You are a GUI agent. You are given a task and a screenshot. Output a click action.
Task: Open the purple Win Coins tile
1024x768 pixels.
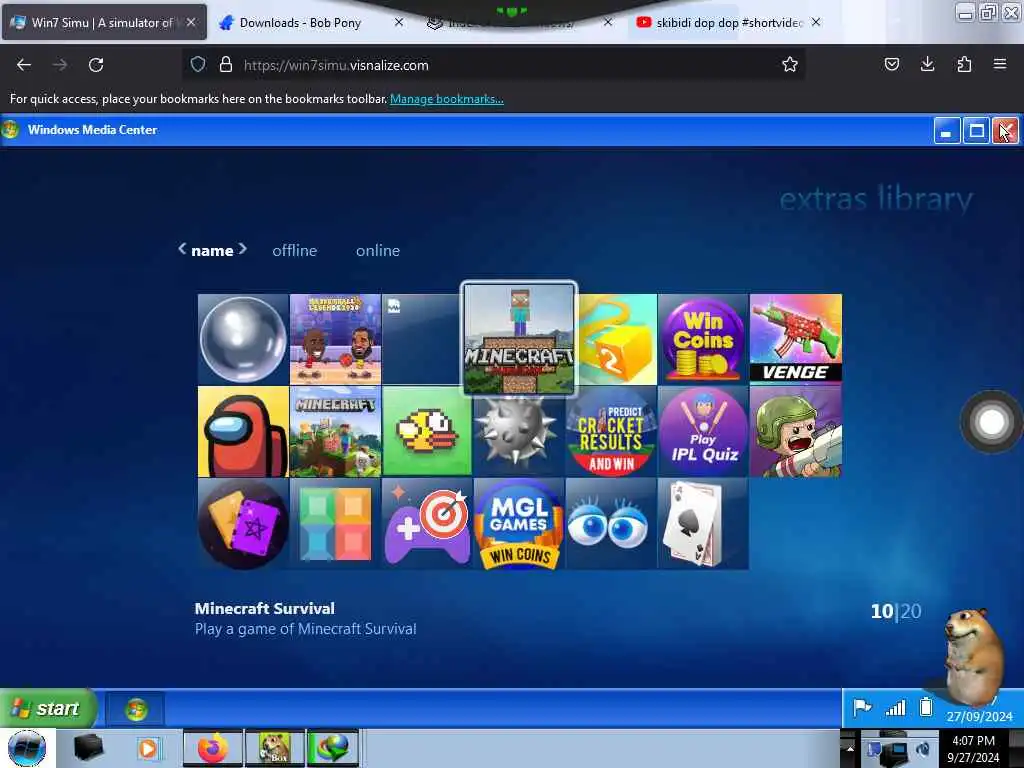click(703, 339)
